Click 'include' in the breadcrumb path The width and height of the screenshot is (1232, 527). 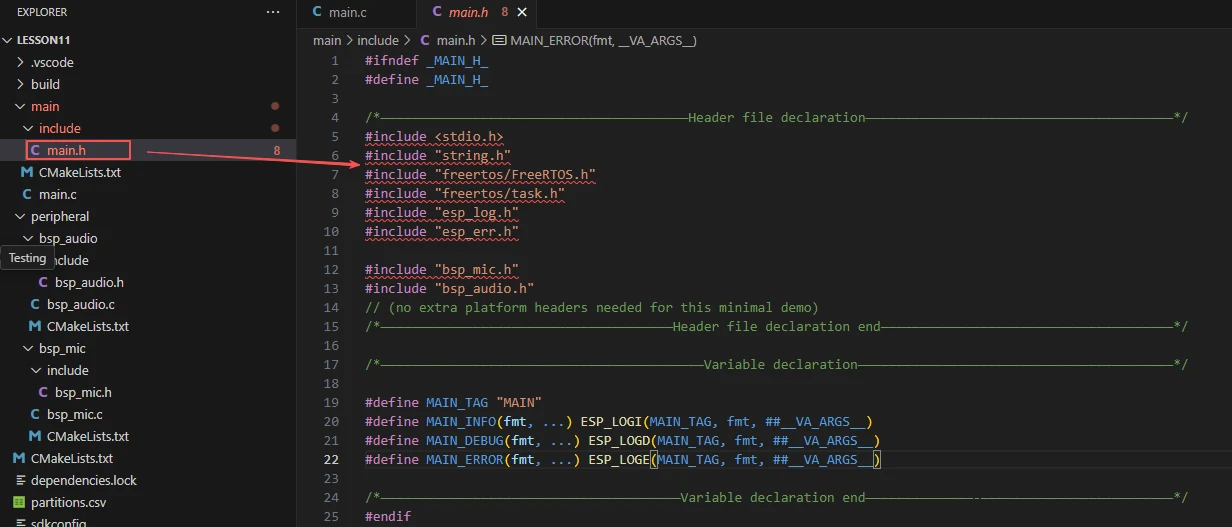[377, 40]
